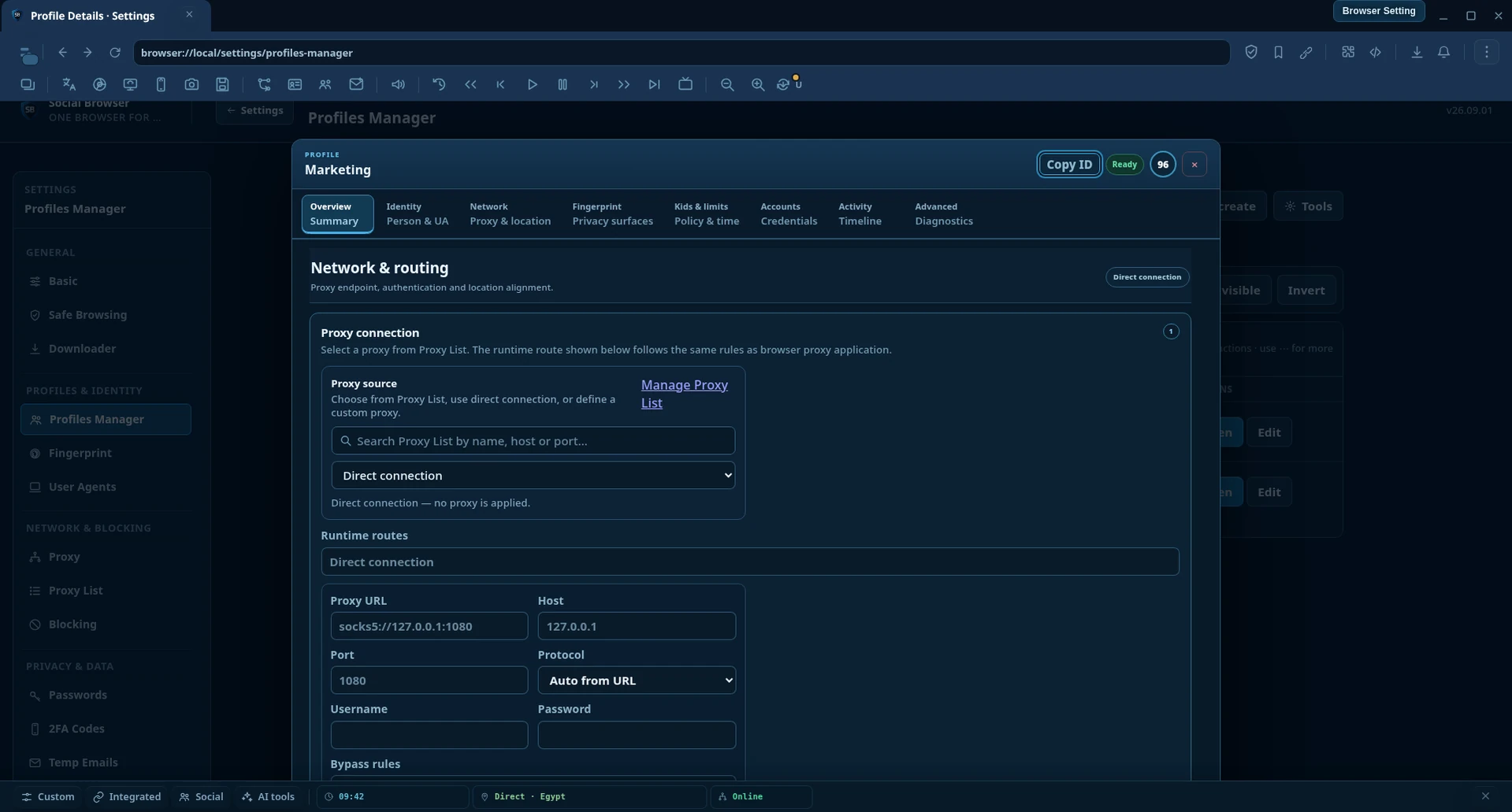
Task: Click the zoom in magnifier icon
Action: 758,84
